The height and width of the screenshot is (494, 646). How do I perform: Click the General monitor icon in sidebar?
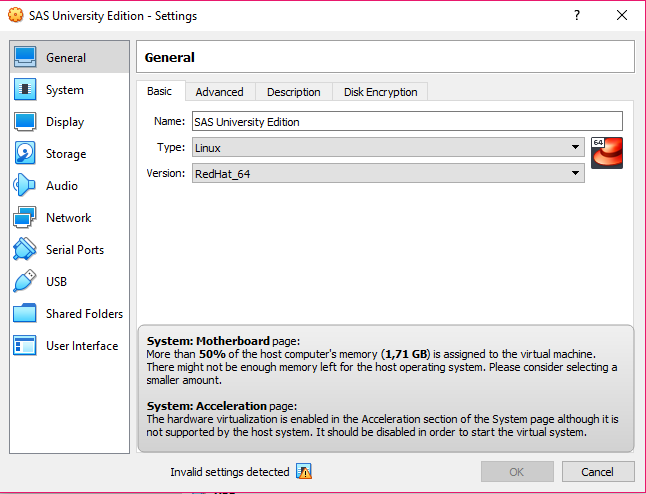point(25,57)
